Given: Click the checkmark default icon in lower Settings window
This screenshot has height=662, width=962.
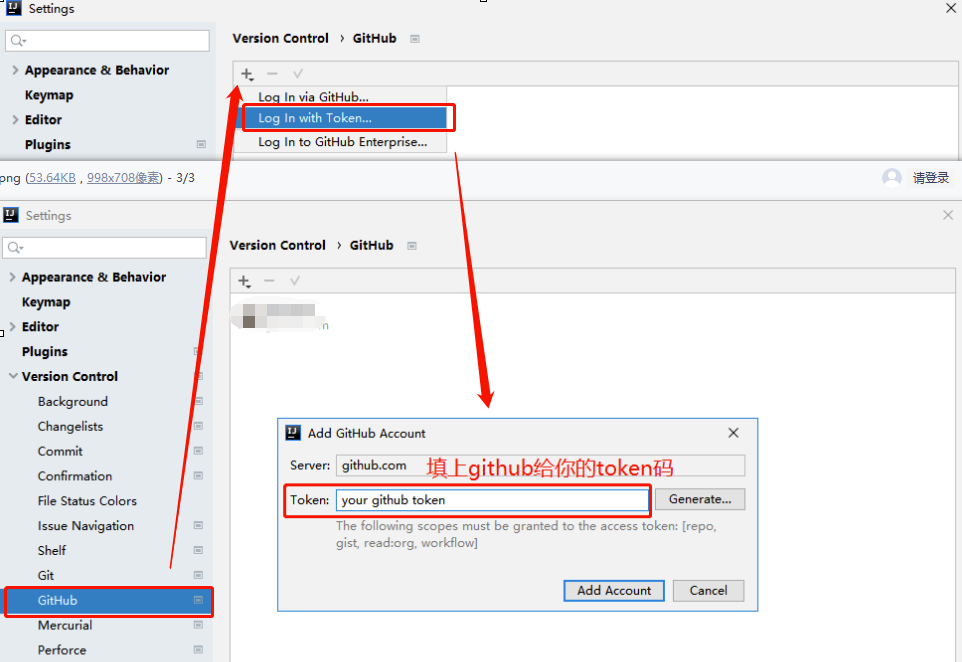Looking at the screenshot, I should click(295, 280).
